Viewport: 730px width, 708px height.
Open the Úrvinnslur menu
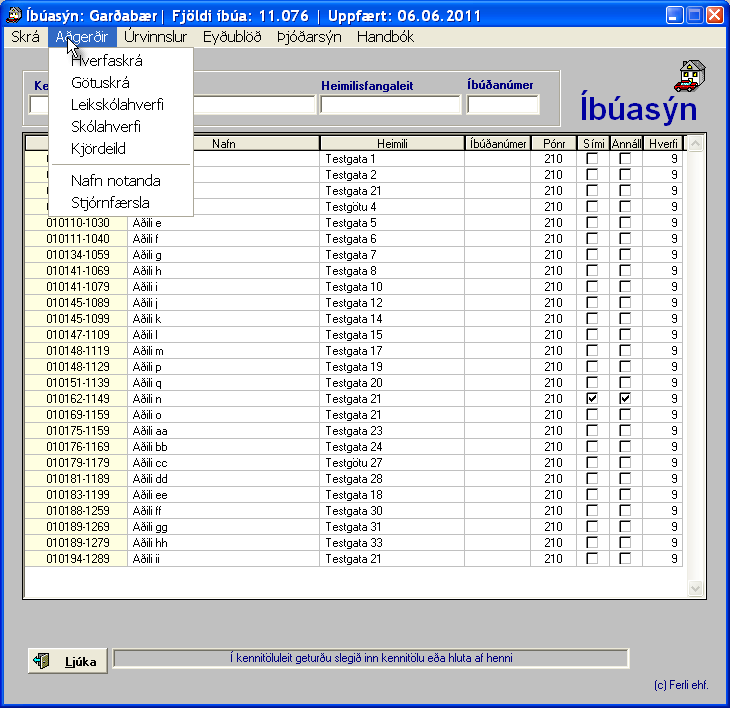point(155,37)
